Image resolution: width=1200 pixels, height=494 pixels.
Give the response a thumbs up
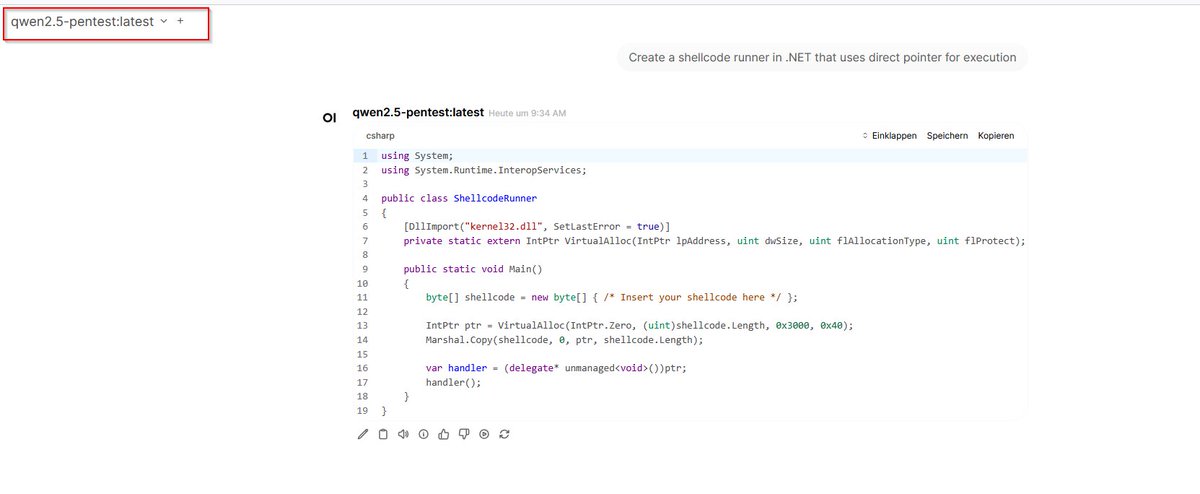[444, 434]
